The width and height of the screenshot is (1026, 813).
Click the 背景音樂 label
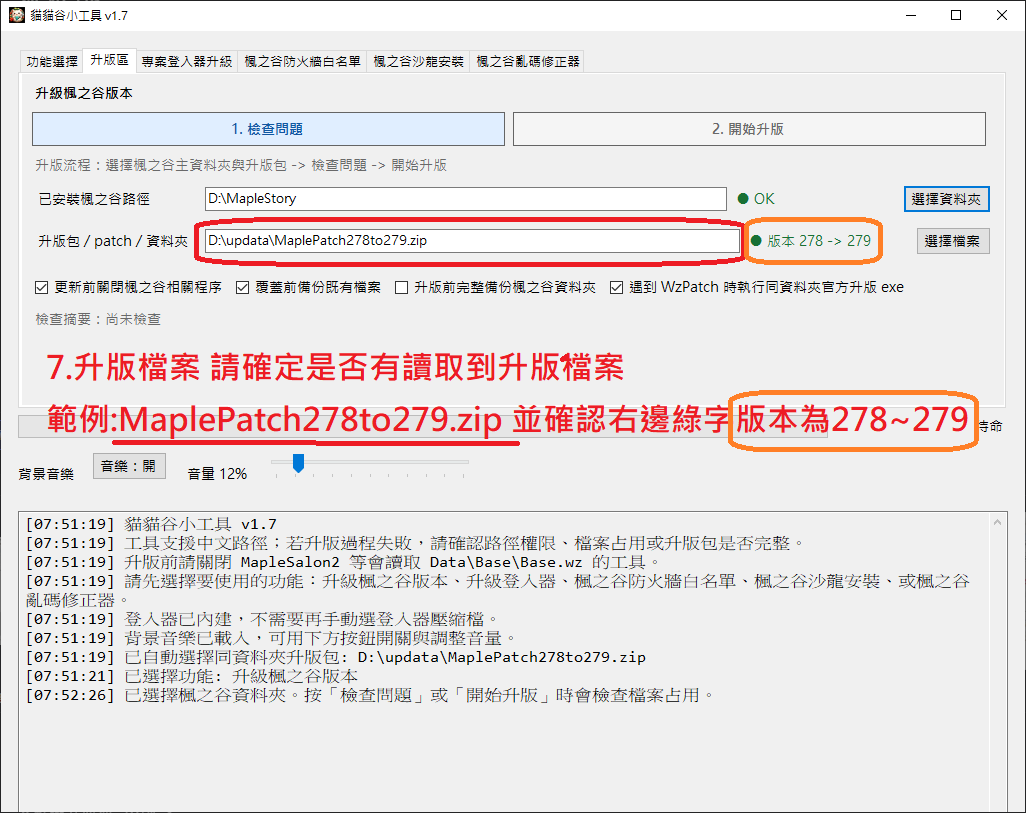46,474
